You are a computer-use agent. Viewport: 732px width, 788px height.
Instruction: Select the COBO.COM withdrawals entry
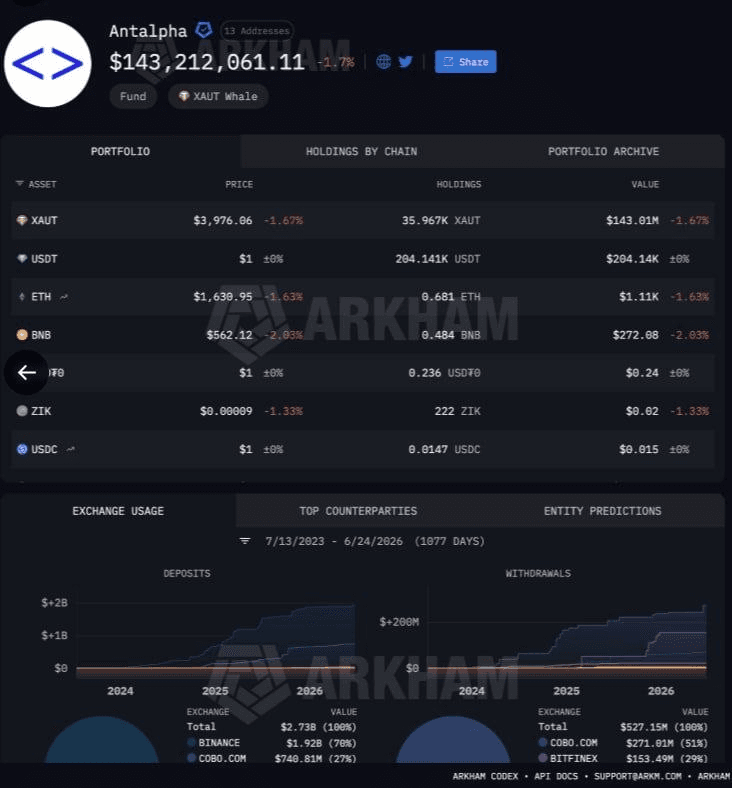click(x=623, y=742)
